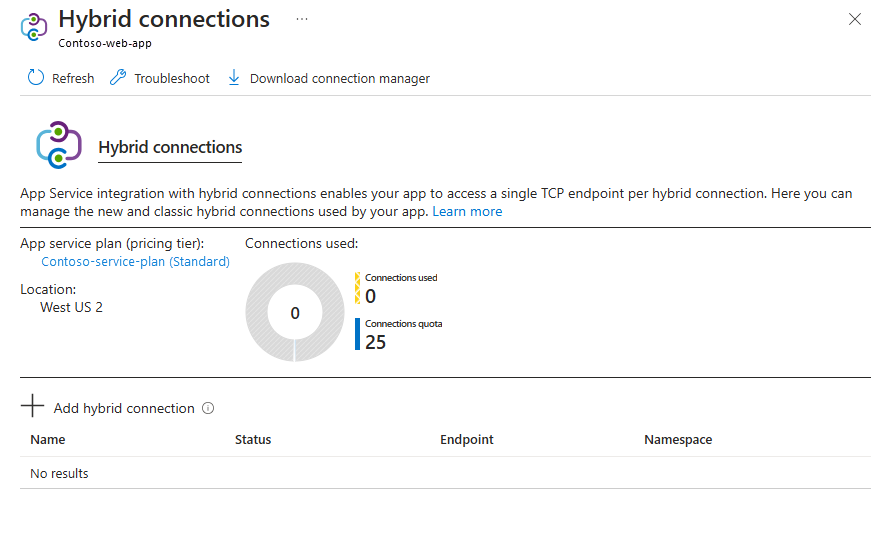Click the download arrow icon
891x540 pixels.
(x=234, y=78)
